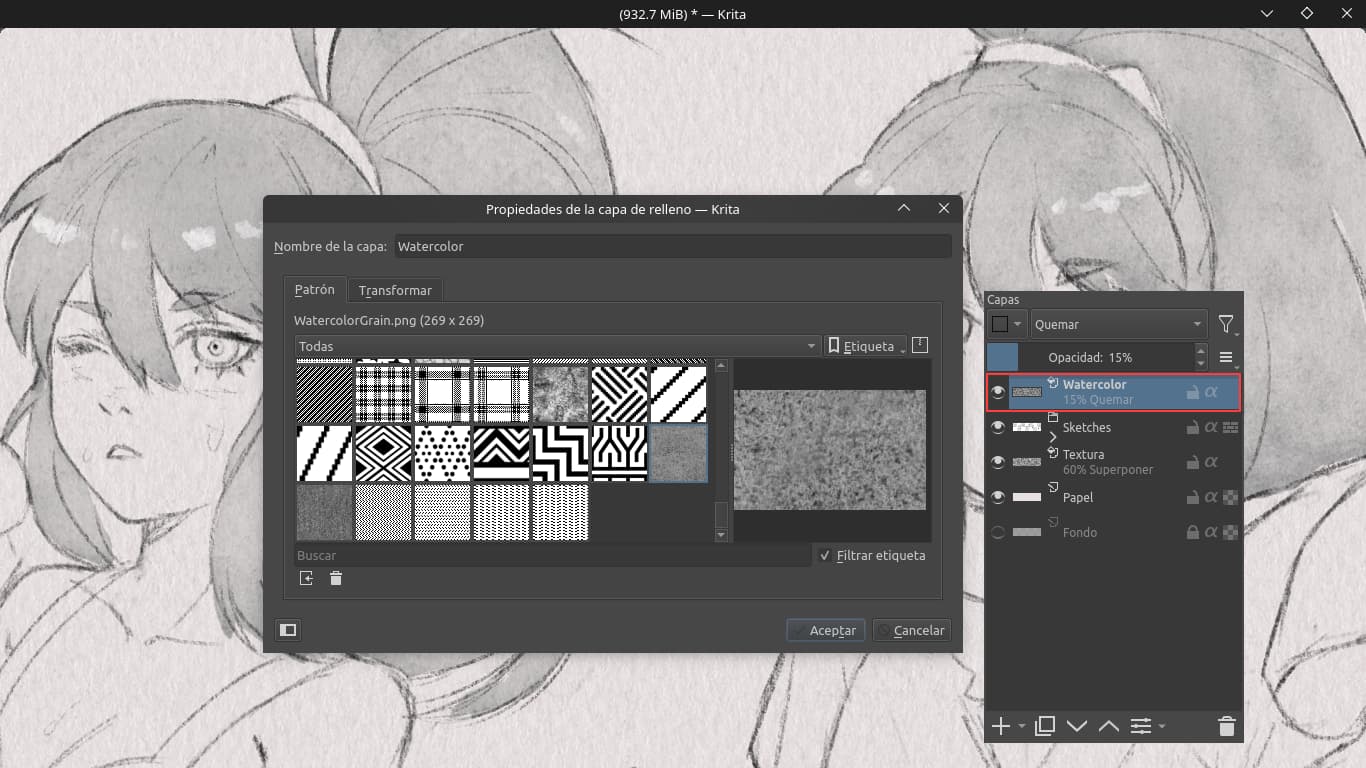Move layer up with the up chevron
The width and height of the screenshot is (1366, 768).
pyautogui.click(x=1108, y=726)
